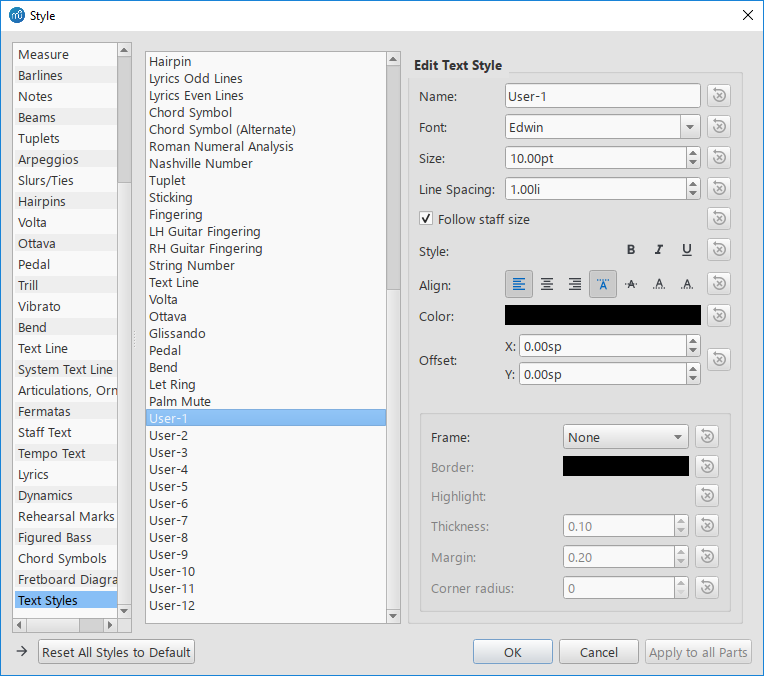The width and height of the screenshot is (764, 676).
Task: Align text center horizontally
Action: 547,284
